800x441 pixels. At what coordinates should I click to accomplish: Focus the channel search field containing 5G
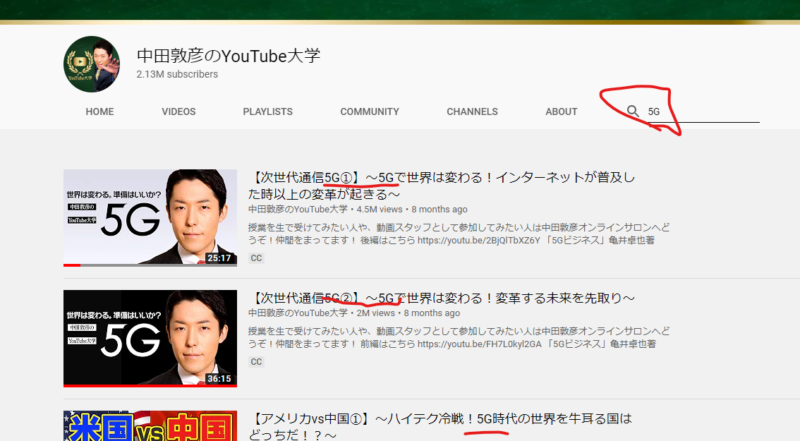(700, 112)
